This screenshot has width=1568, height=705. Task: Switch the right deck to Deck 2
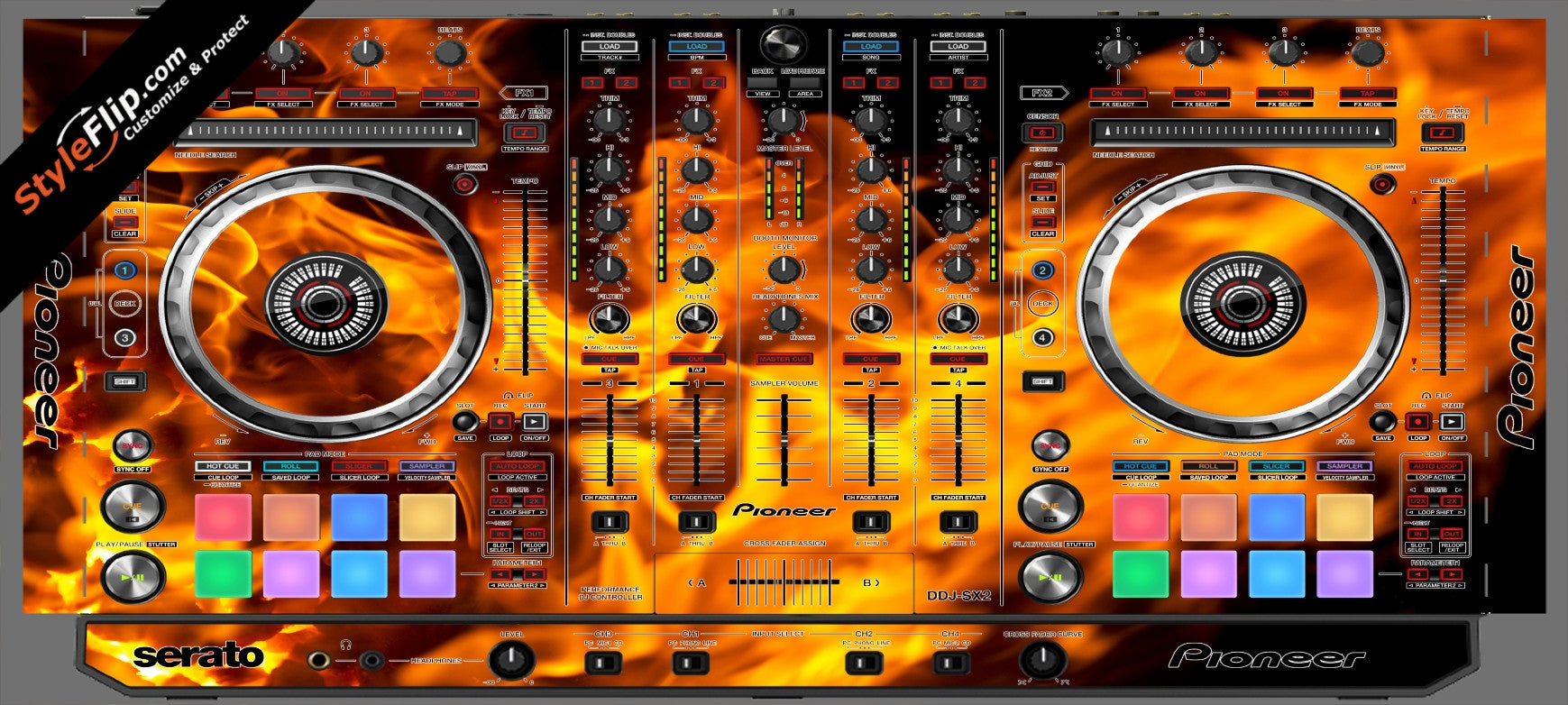(x=1042, y=270)
